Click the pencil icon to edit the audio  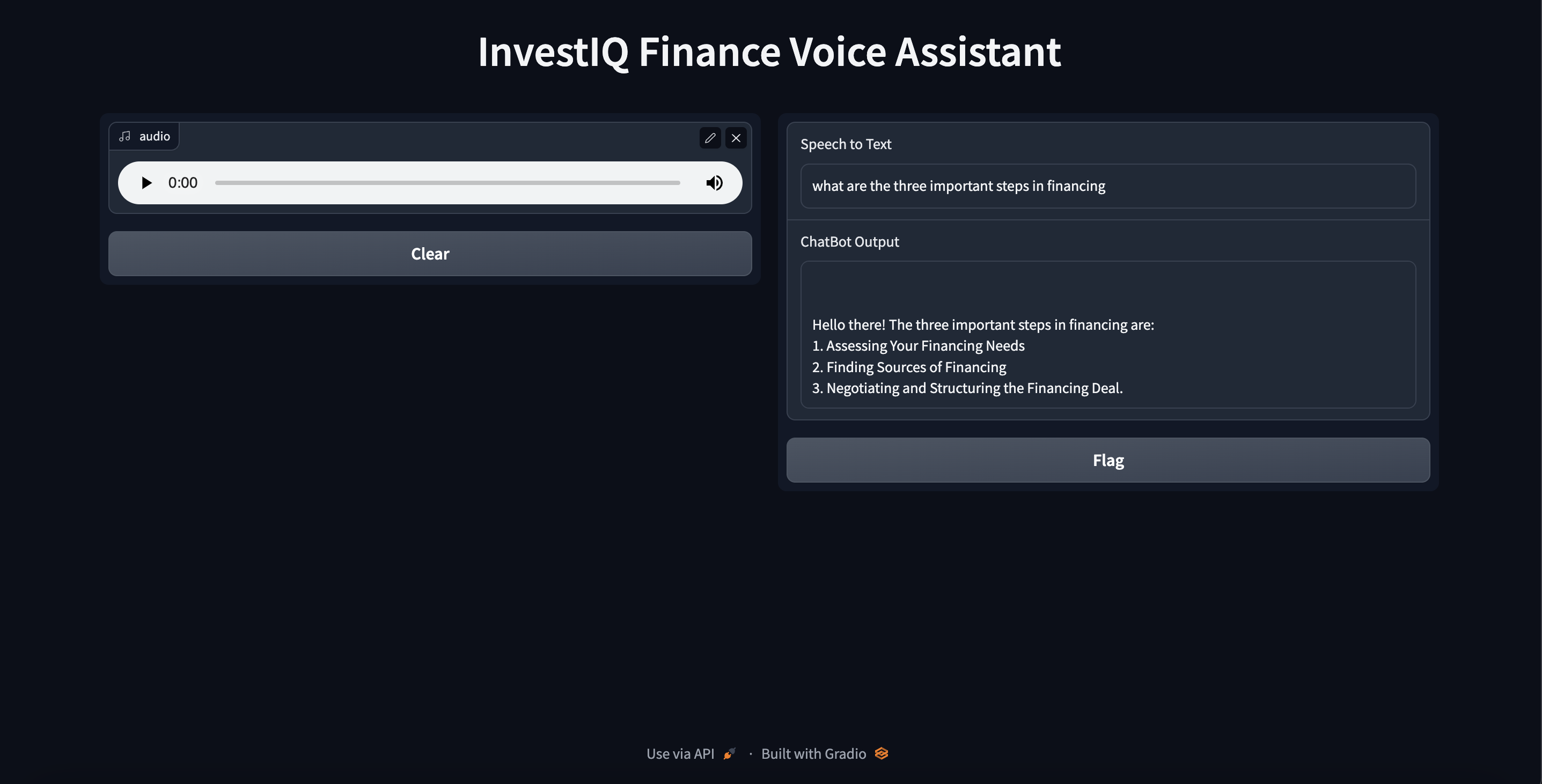[x=710, y=138]
